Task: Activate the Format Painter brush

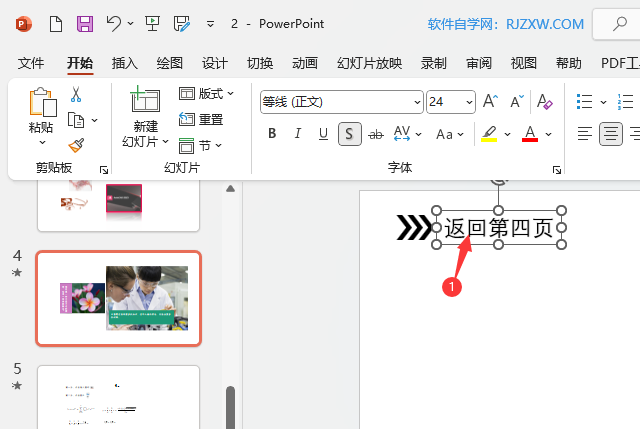Action: click(76, 145)
